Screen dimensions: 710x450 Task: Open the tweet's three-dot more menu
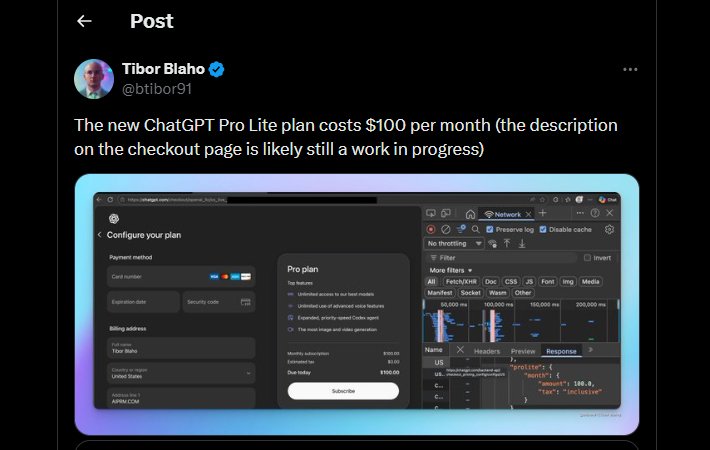pyautogui.click(x=630, y=69)
